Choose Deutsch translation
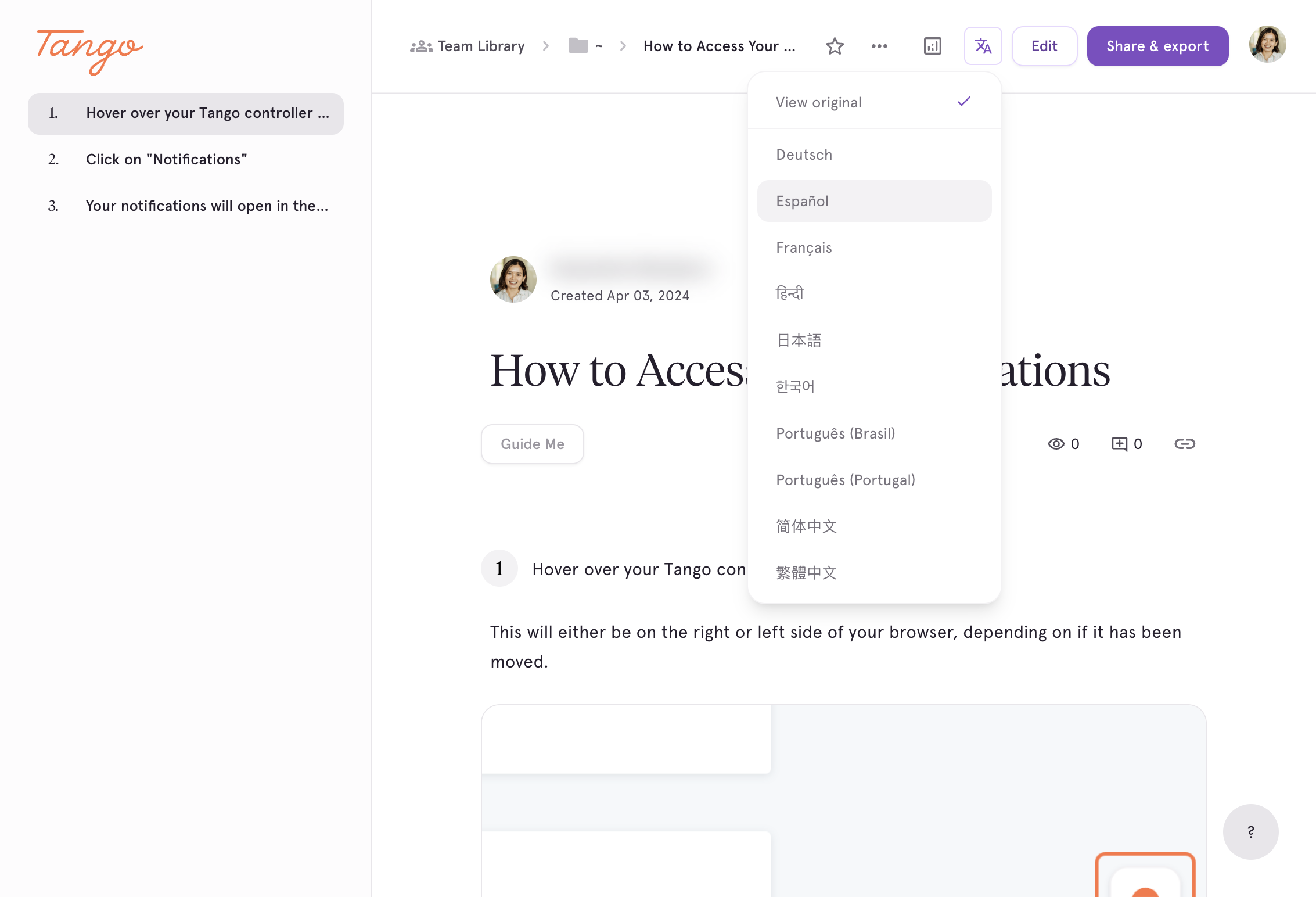Viewport: 1316px width, 897px height. pyautogui.click(x=874, y=155)
